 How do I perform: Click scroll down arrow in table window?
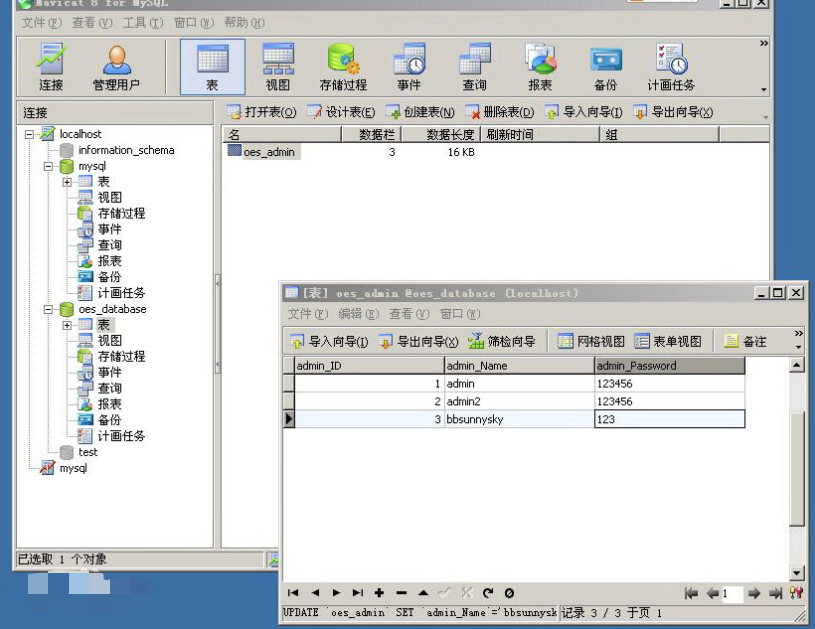pos(797,573)
